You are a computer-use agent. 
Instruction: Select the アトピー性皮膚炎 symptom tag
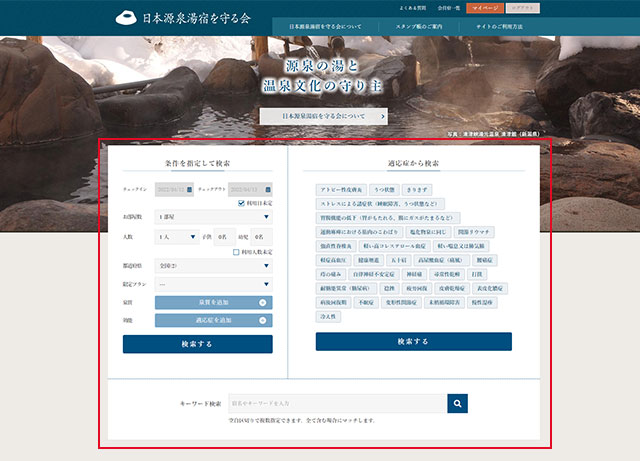[x=340, y=189]
